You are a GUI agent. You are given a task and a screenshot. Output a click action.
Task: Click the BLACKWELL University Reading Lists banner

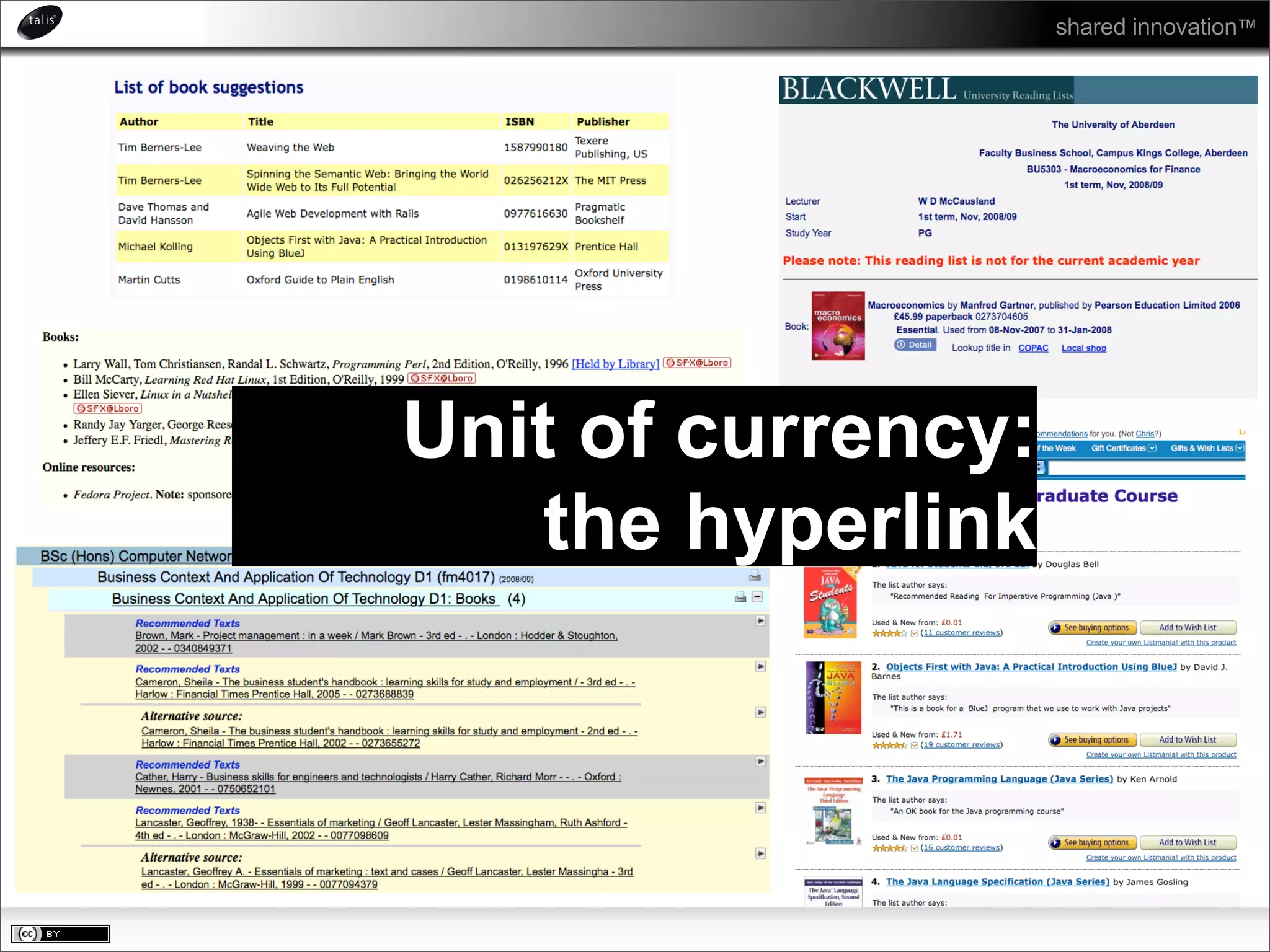[x=1018, y=90]
